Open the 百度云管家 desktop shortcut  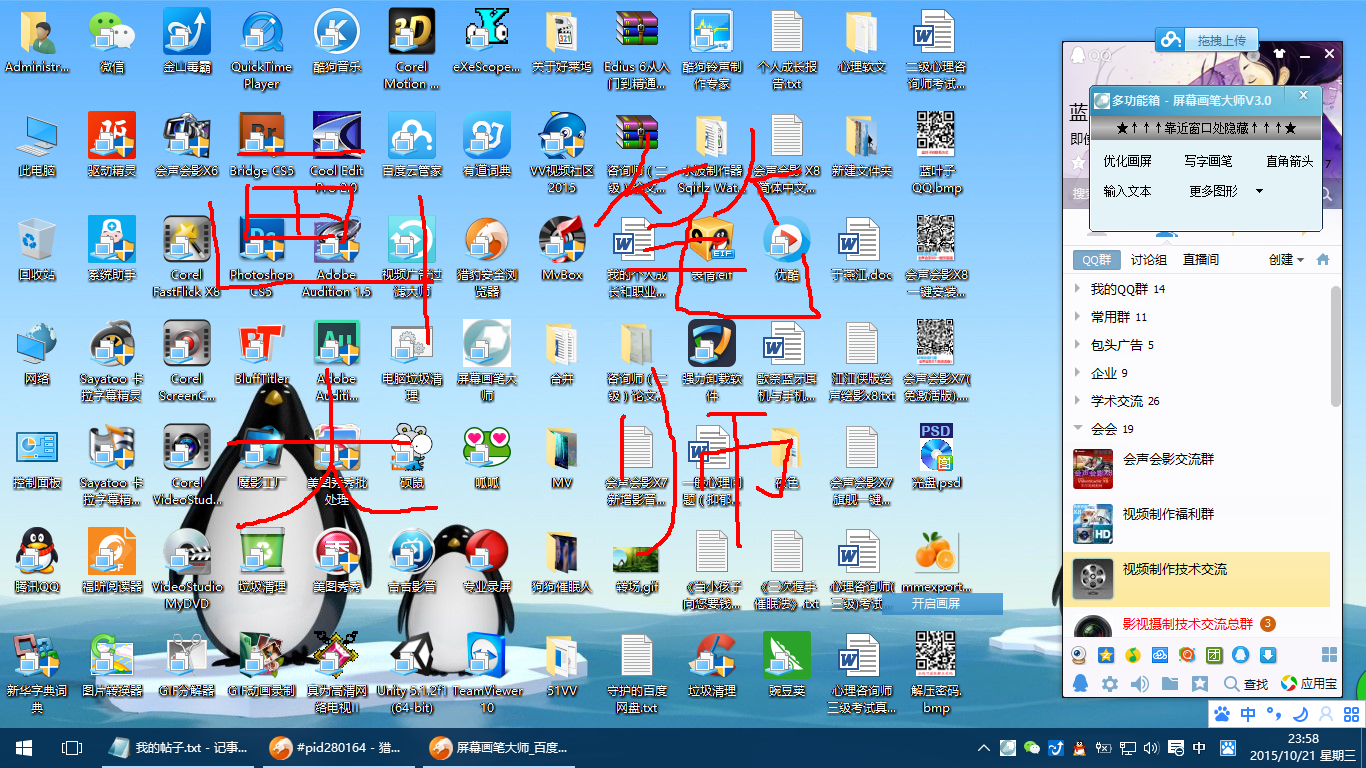pyautogui.click(x=412, y=145)
